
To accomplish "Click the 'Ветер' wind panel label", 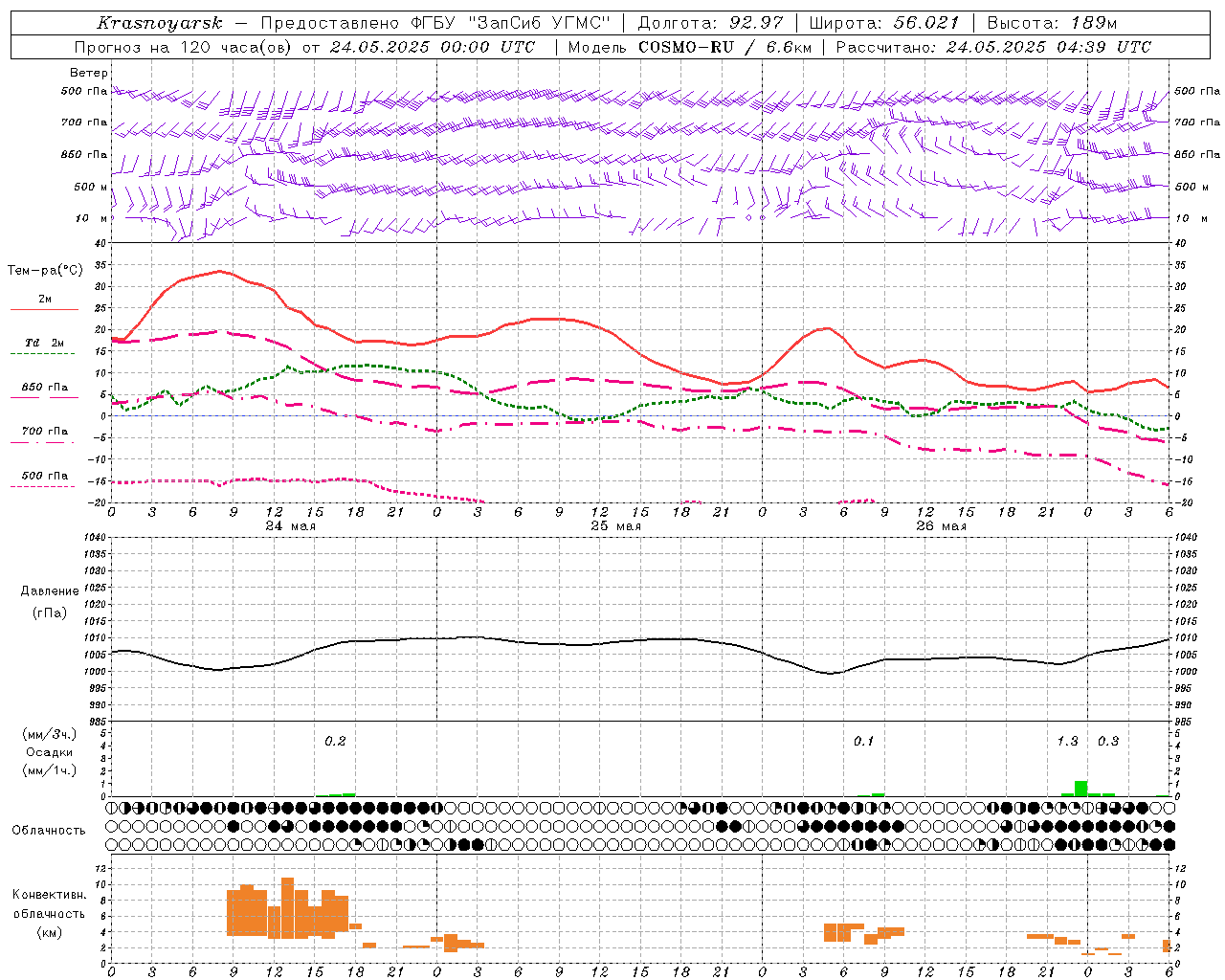I will 89,73.
